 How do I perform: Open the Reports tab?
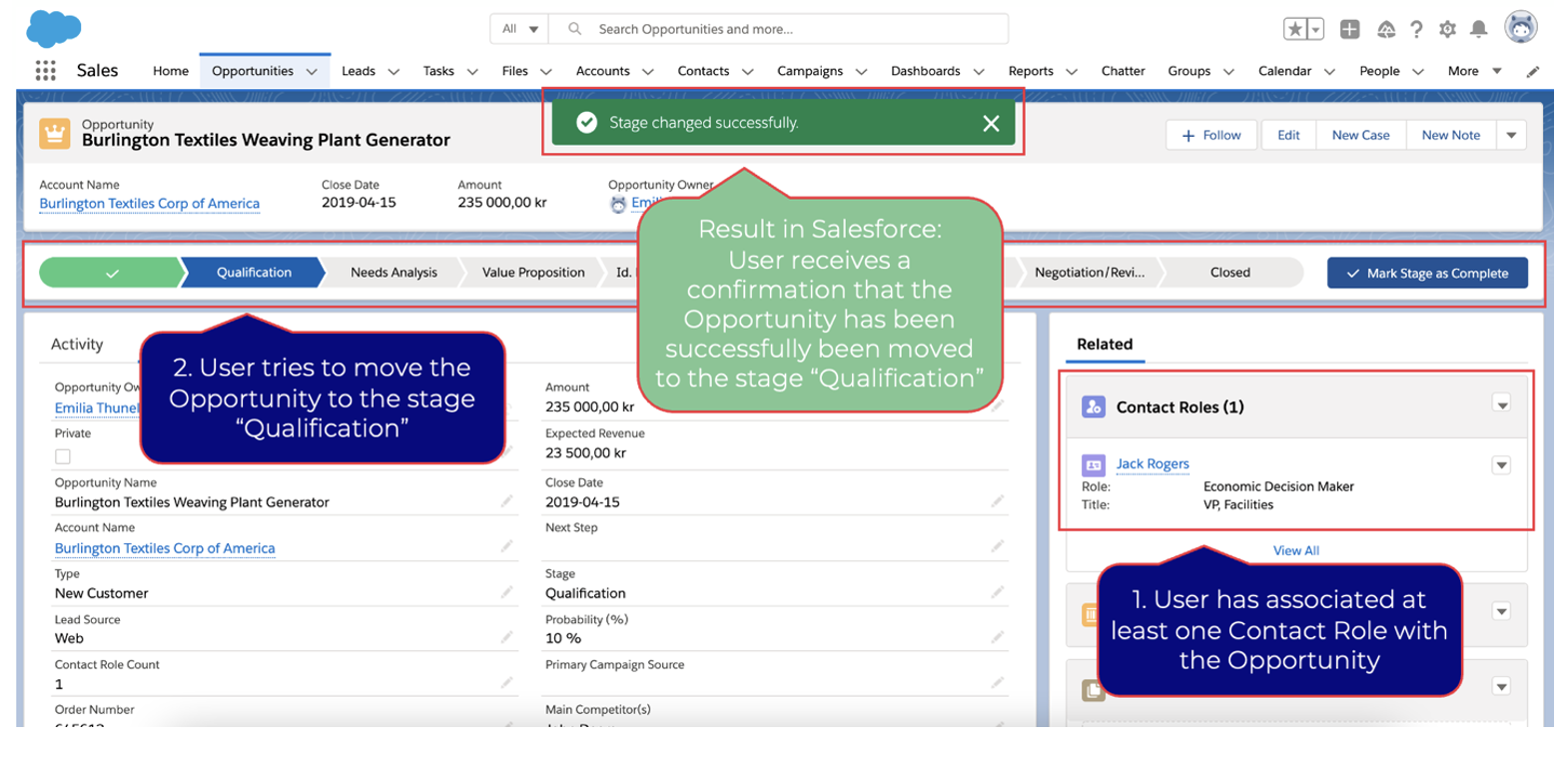[1031, 71]
